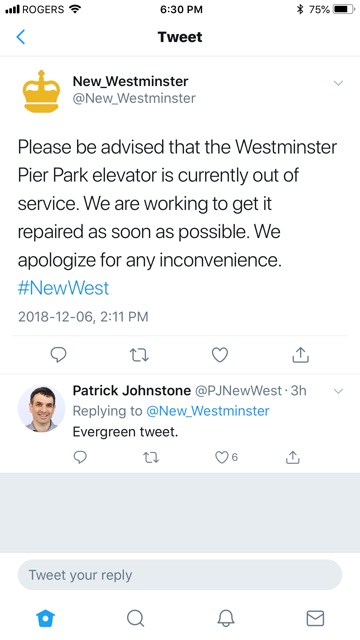360x640 pixels.
Task: Open tweet options chevron for New_Westminster
Action: pyautogui.click(x=338, y=83)
